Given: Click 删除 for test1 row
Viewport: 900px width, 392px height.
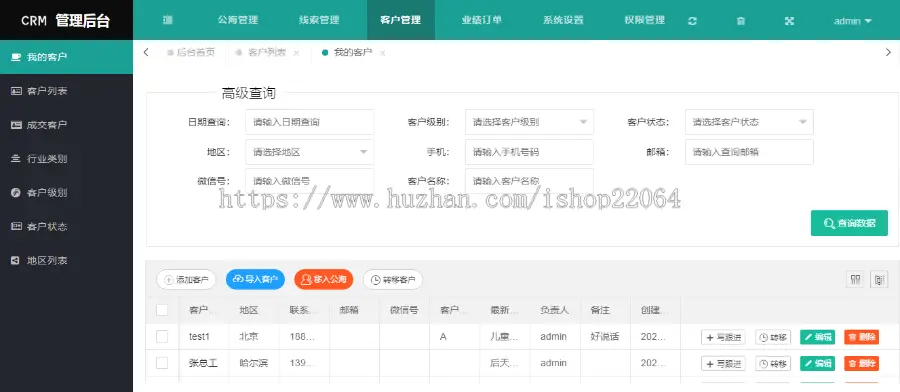Looking at the screenshot, I should (862, 337).
